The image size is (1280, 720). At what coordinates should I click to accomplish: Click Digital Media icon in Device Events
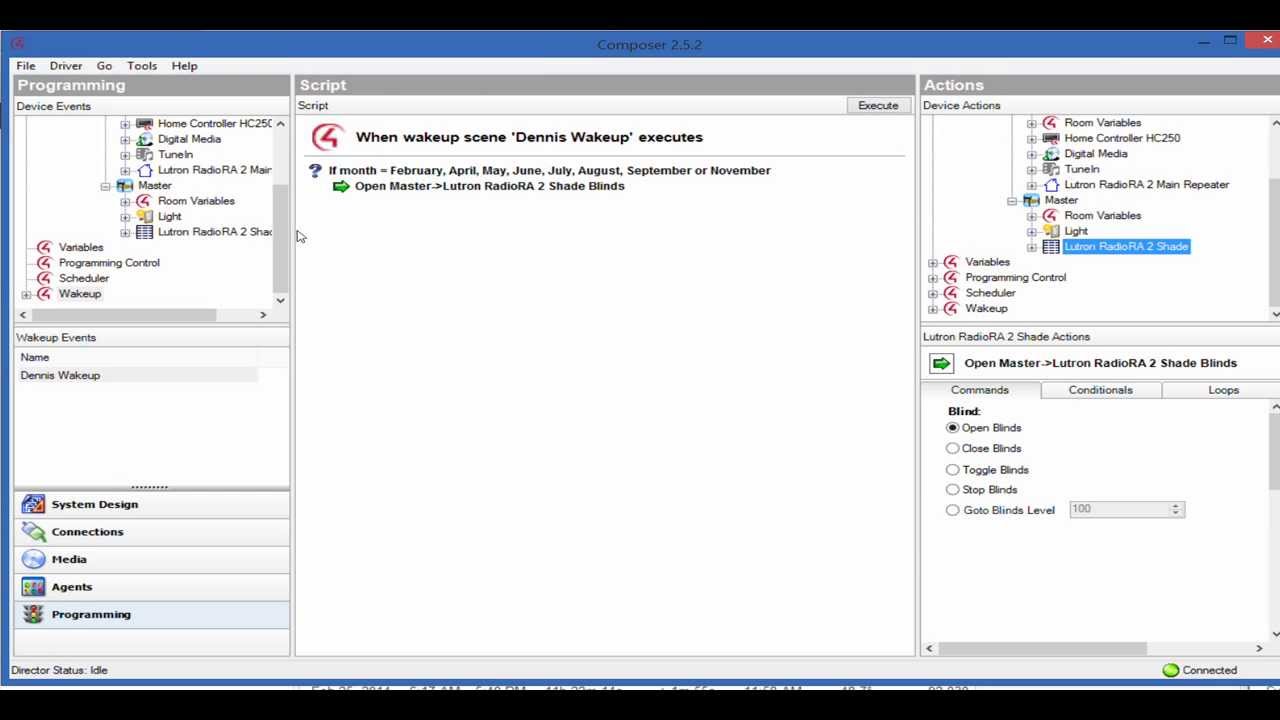144,139
